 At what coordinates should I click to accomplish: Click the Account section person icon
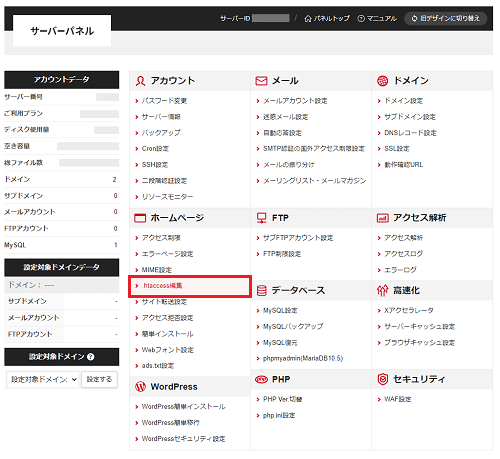pos(140,81)
